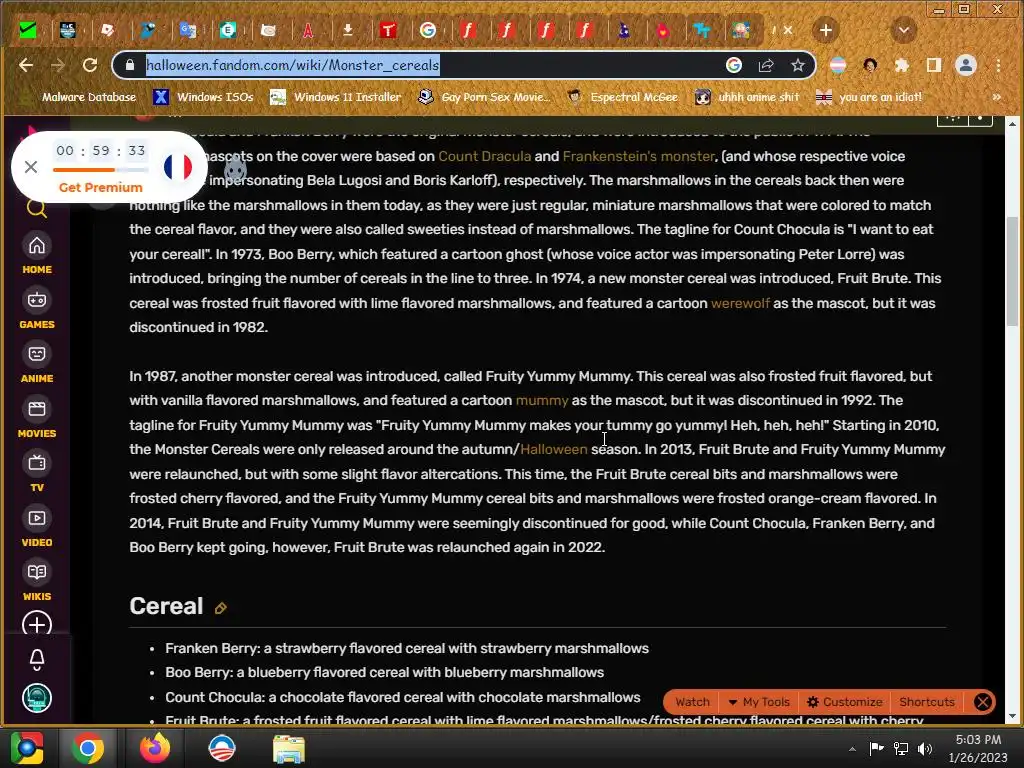Screen dimensions: 1024x768
Task: Click the orange timer progress bar
Action: coord(101,170)
